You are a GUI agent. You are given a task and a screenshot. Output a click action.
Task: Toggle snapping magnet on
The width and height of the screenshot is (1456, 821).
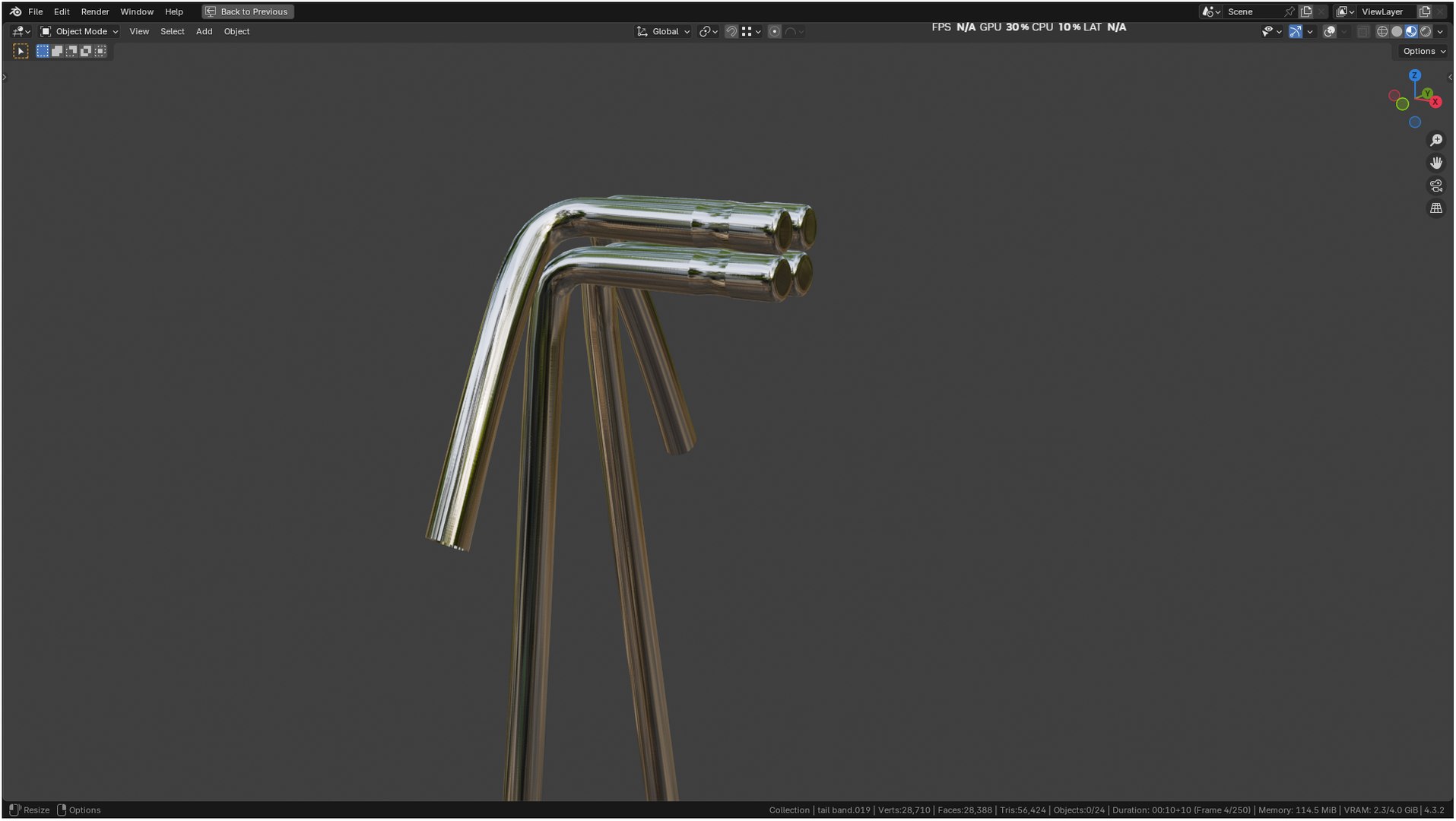(x=731, y=32)
